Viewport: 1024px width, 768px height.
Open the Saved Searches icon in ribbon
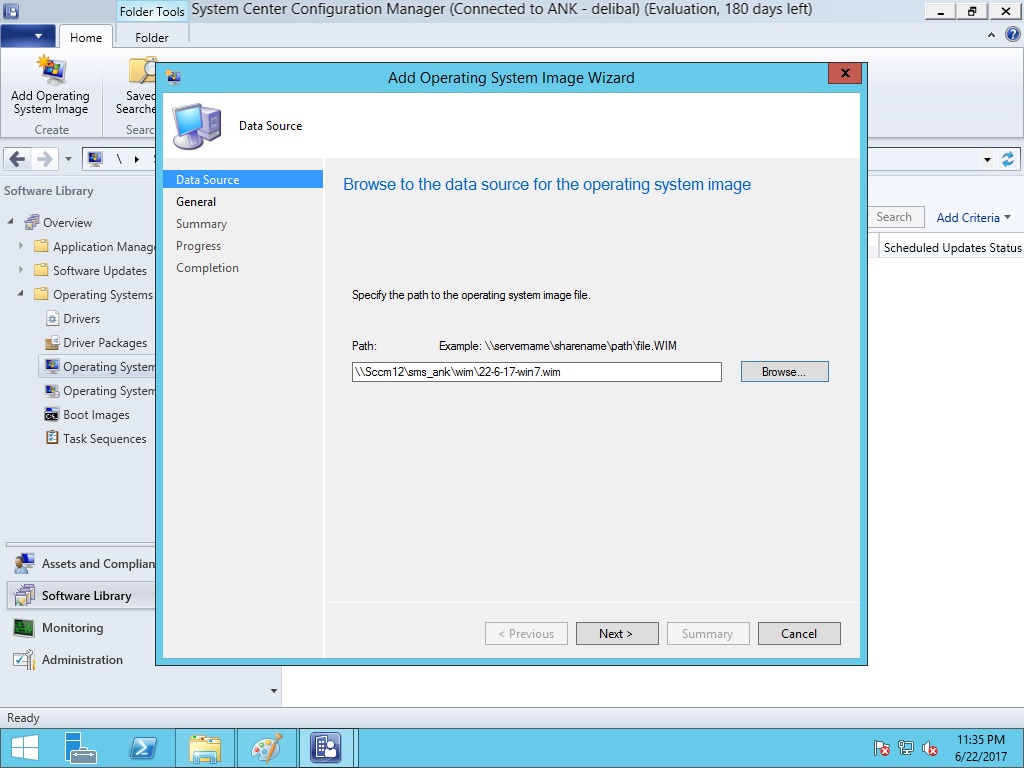coord(142,74)
